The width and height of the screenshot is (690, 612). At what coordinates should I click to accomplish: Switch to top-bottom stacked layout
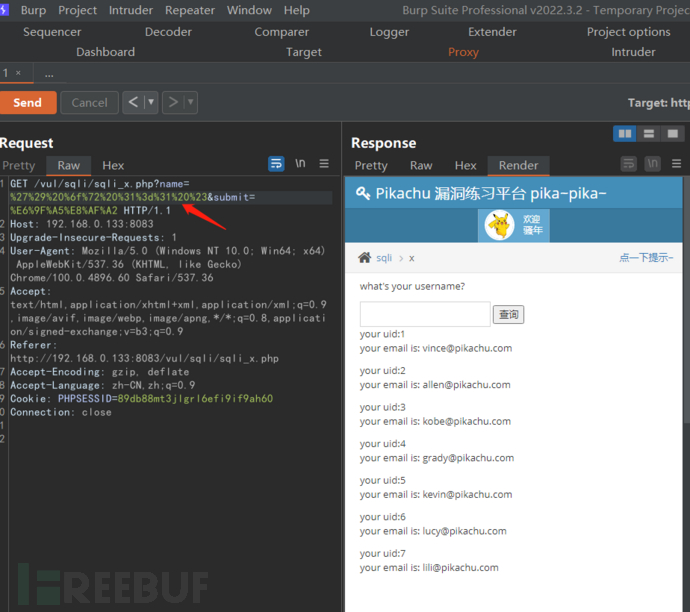(x=649, y=134)
